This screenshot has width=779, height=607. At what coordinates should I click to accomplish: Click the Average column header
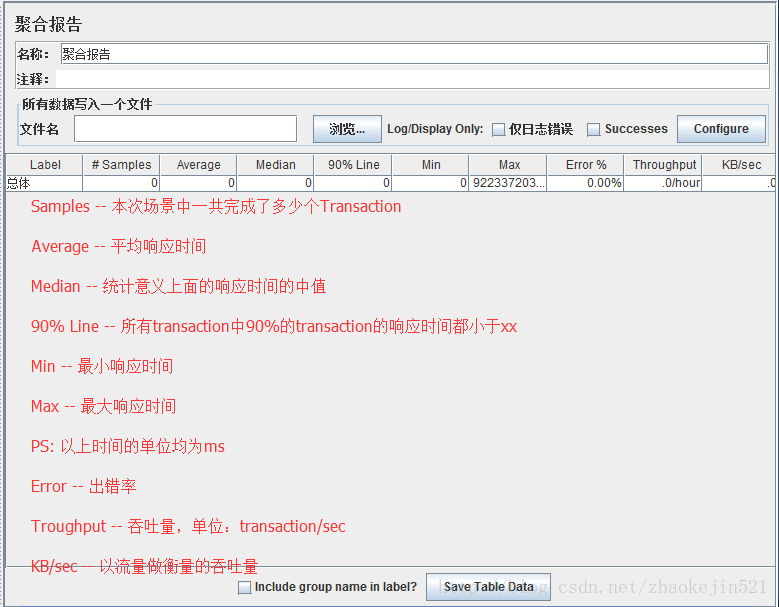coord(198,164)
